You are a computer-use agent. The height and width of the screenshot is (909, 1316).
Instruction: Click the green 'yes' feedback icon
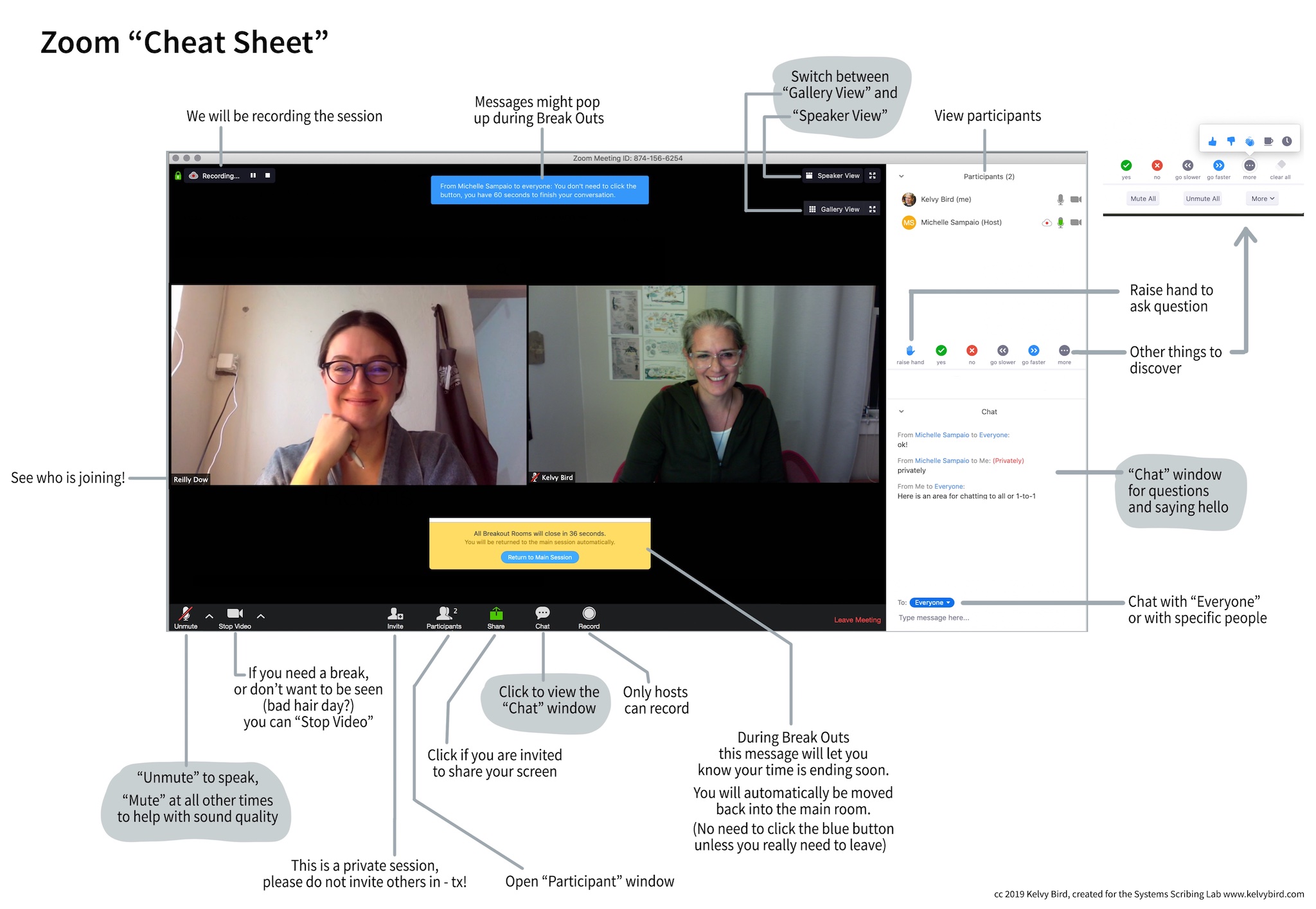coord(941,350)
